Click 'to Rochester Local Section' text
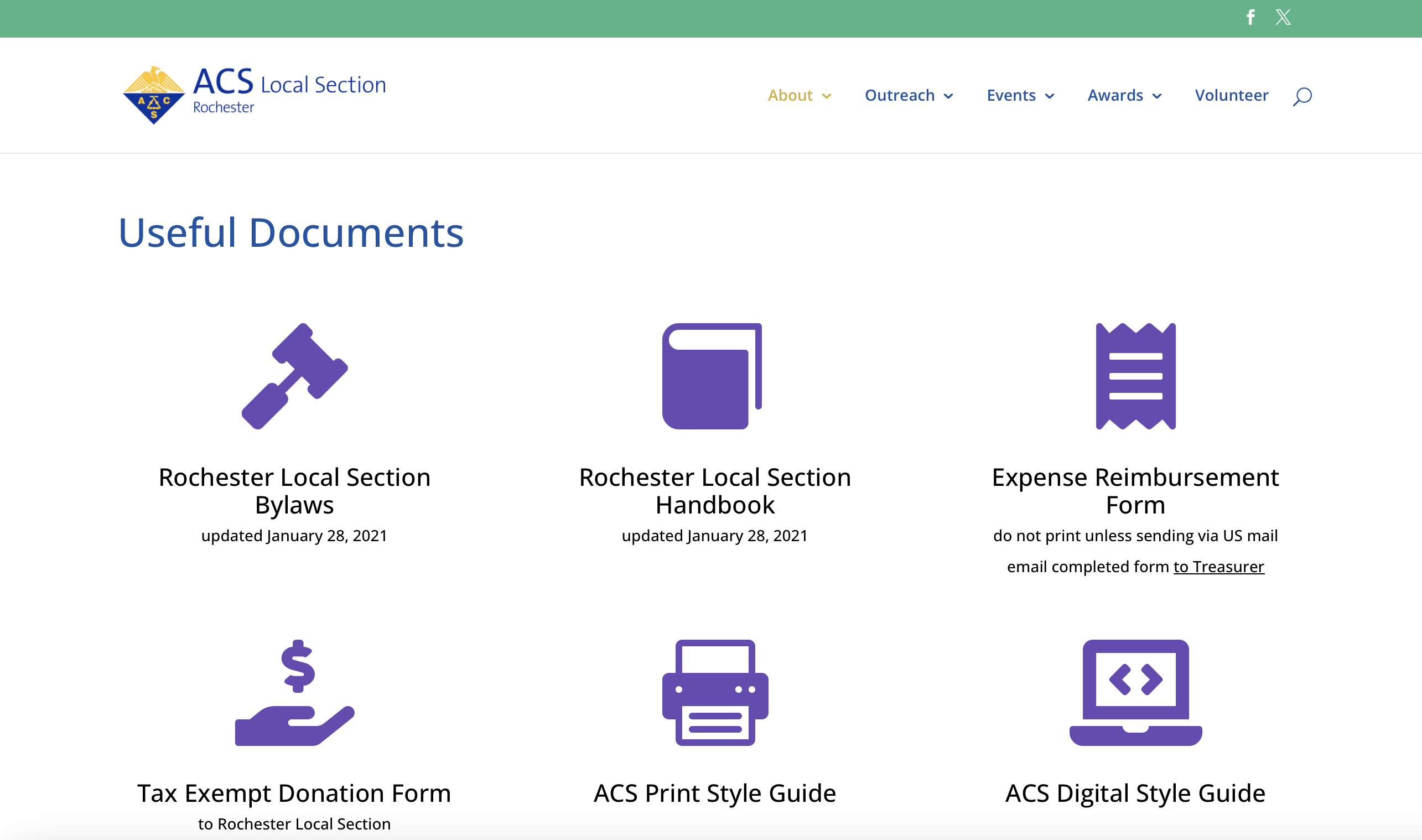1422x840 pixels. click(294, 824)
